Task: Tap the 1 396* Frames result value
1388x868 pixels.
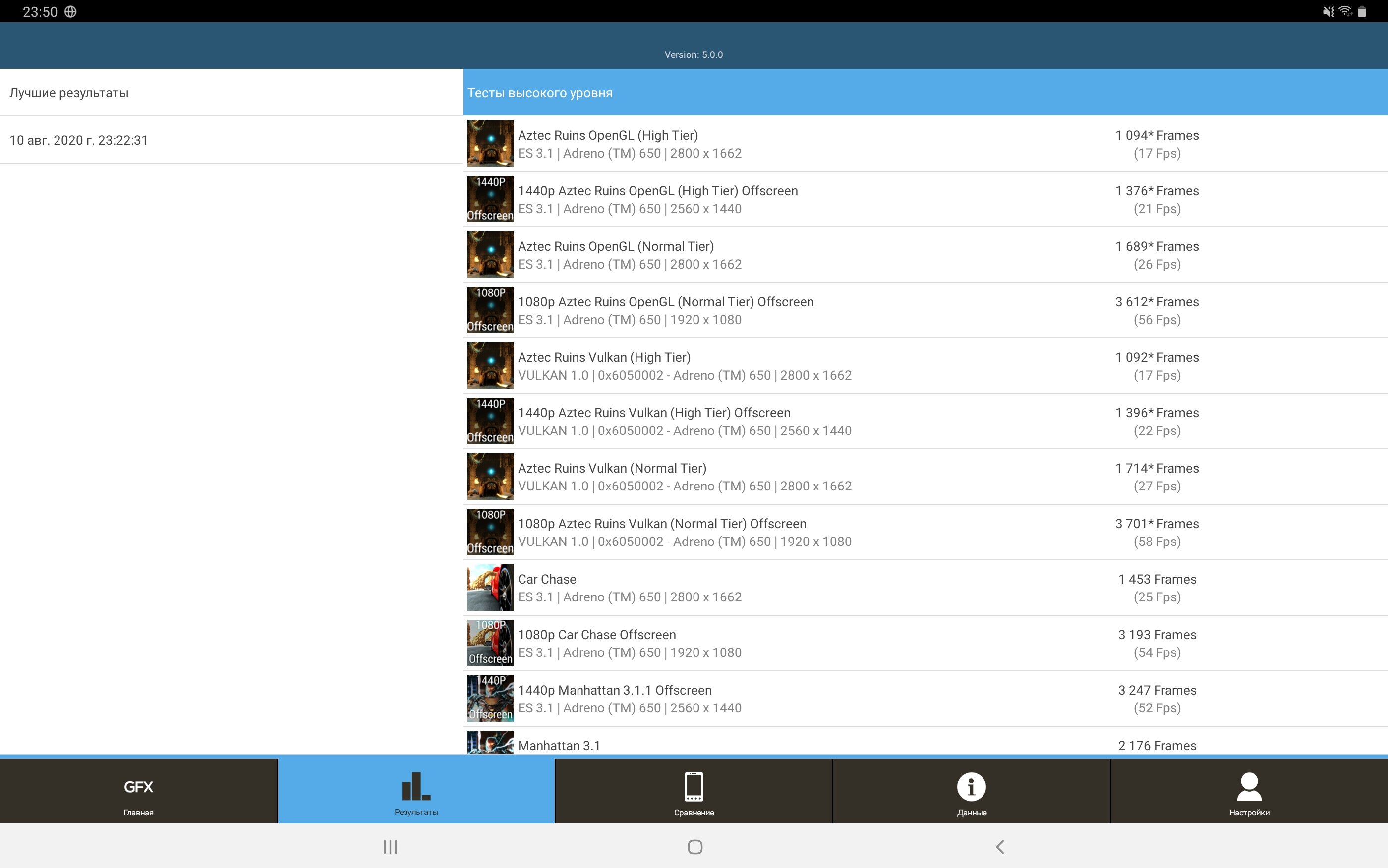Action: tap(1157, 413)
